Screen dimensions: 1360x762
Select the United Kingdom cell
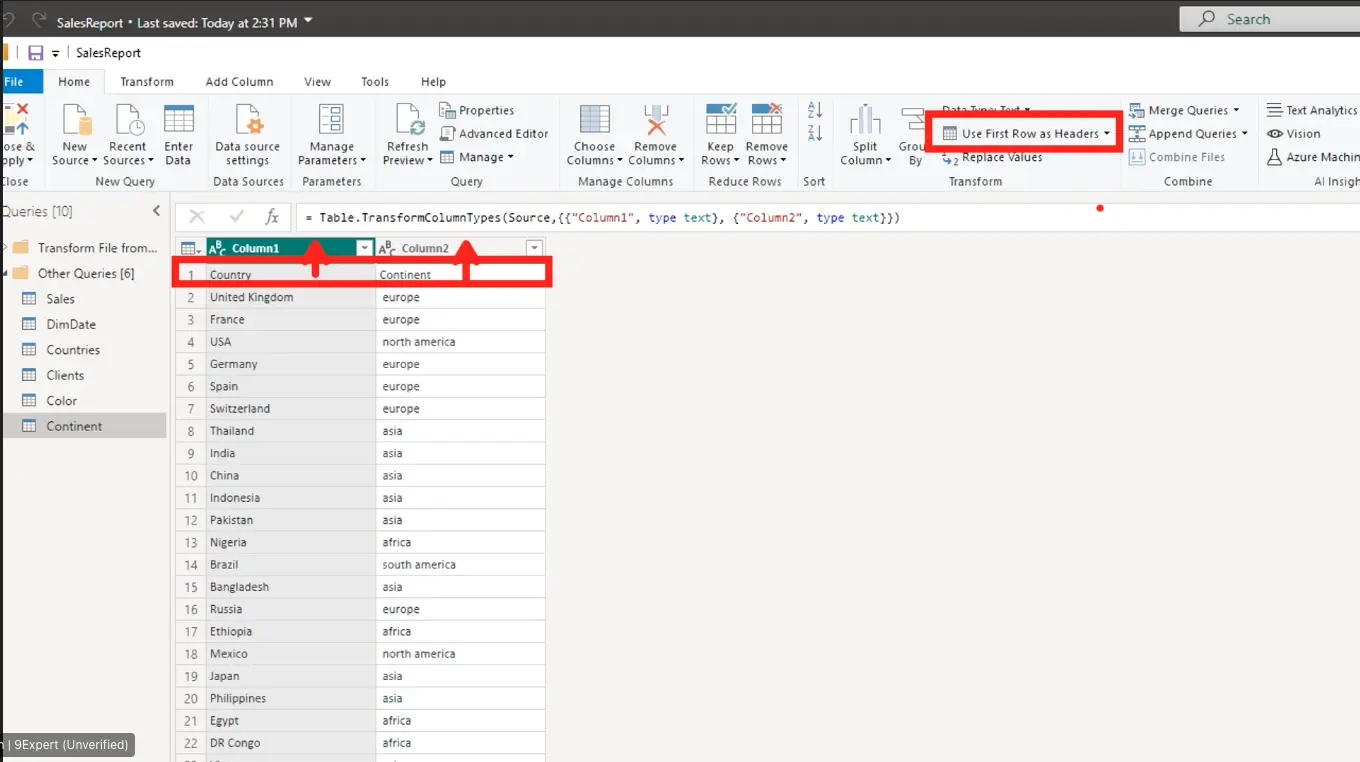click(x=290, y=297)
